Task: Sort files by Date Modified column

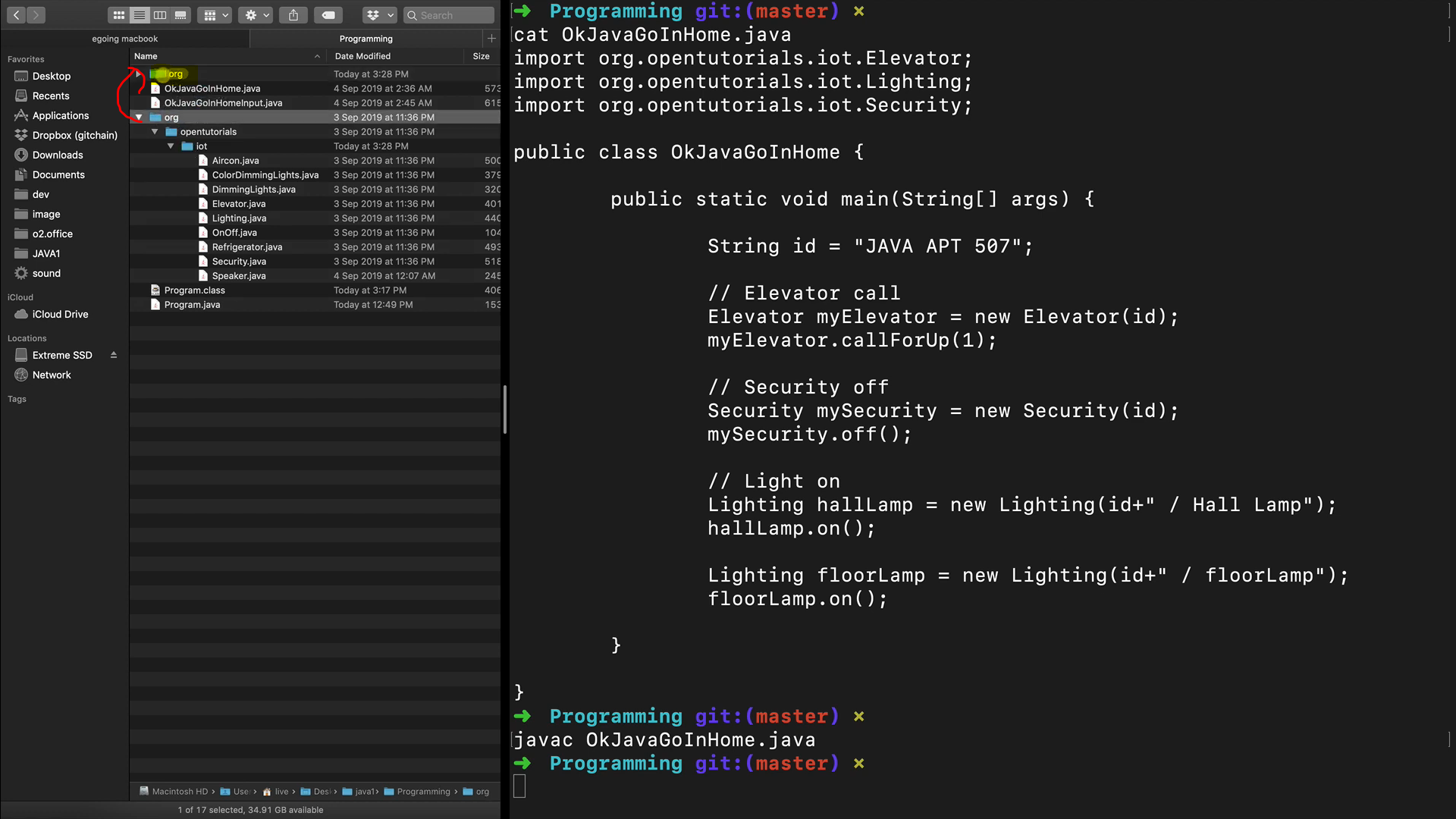Action: (362, 56)
